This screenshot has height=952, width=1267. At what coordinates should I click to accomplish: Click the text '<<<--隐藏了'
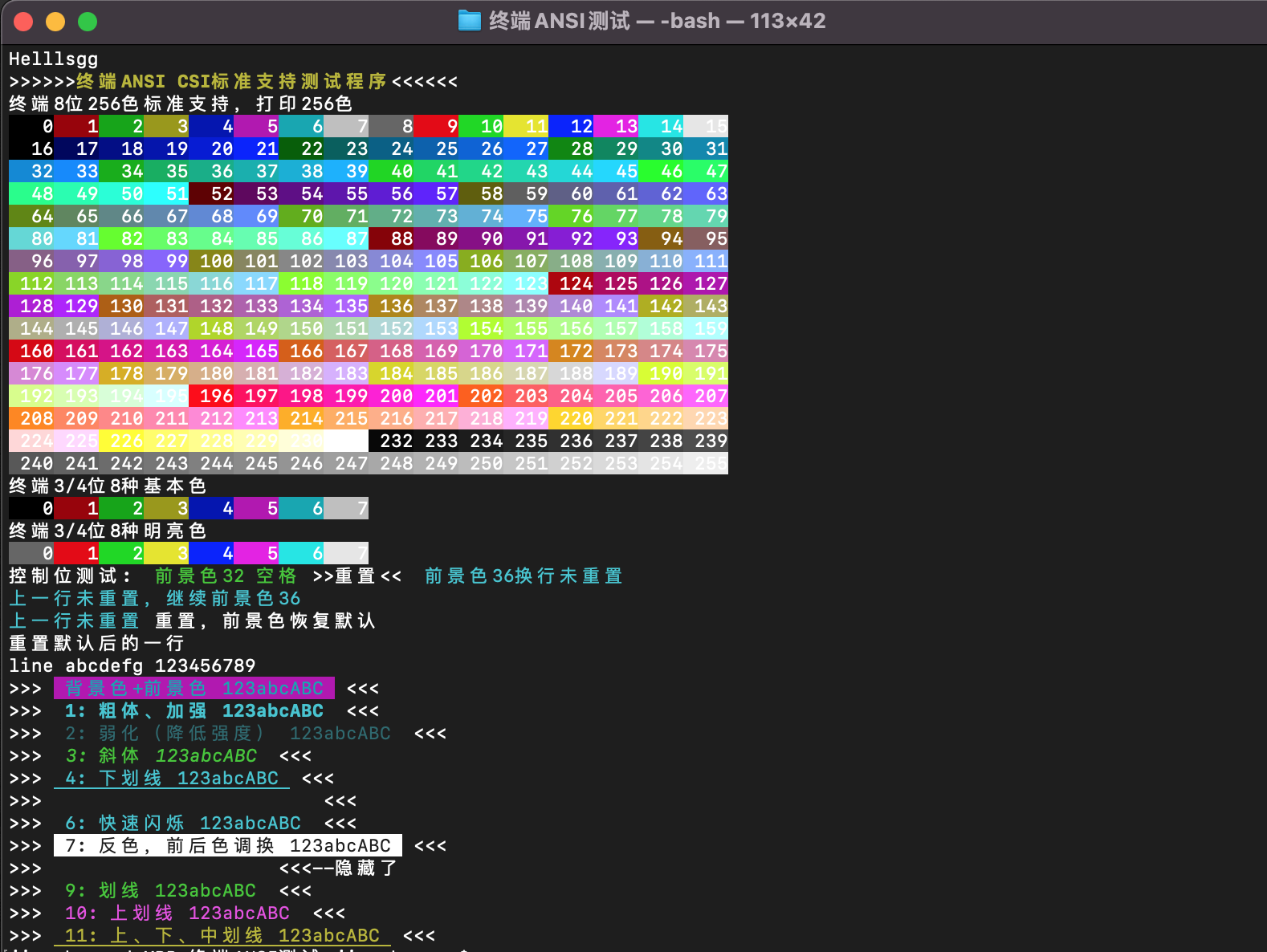pyautogui.click(x=338, y=868)
